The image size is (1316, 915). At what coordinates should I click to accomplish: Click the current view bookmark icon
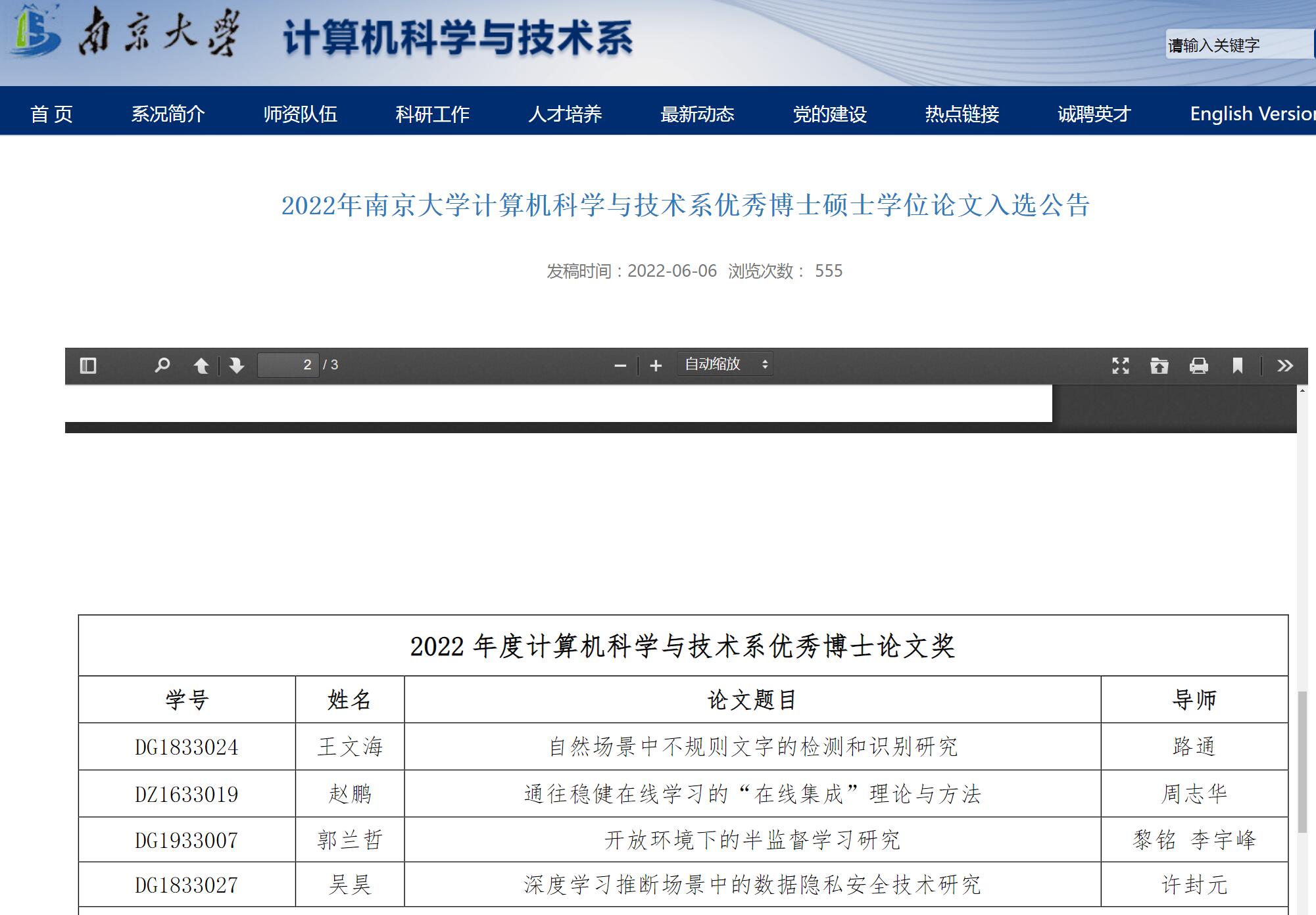tap(1237, 365)
